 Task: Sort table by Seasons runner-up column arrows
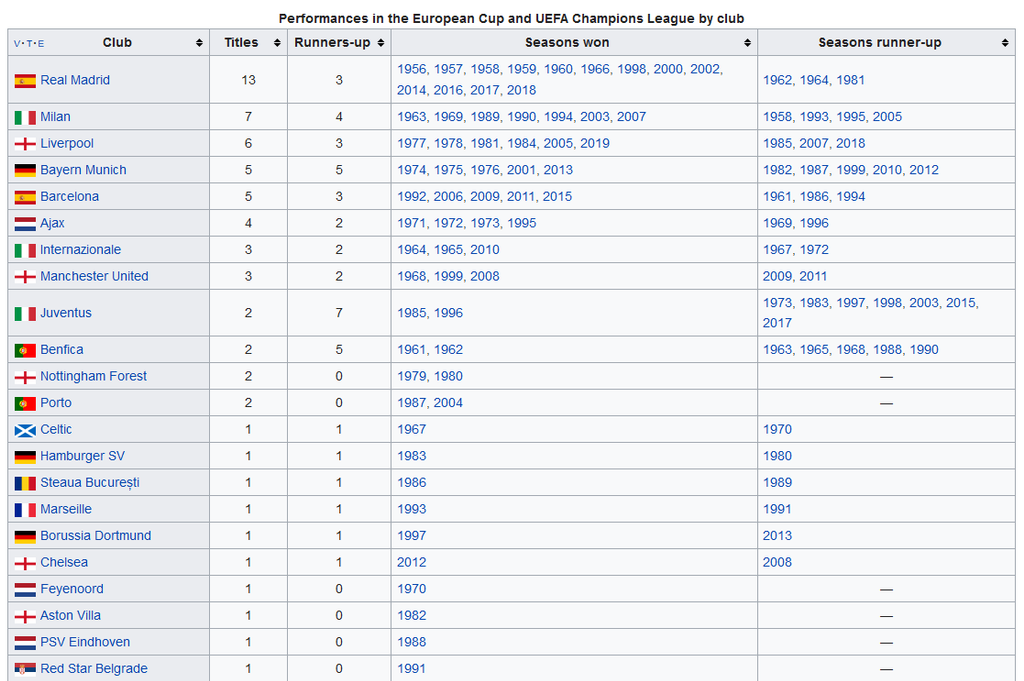point(1004,43)
